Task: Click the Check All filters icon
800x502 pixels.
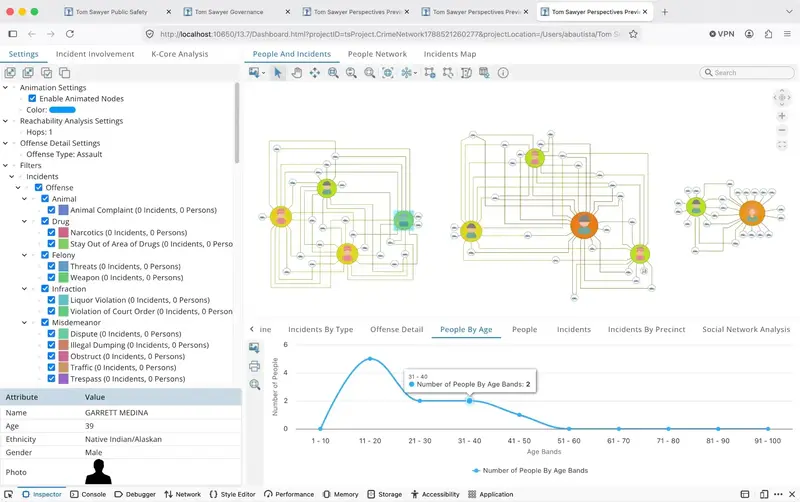Action: (x=46, y=72)
